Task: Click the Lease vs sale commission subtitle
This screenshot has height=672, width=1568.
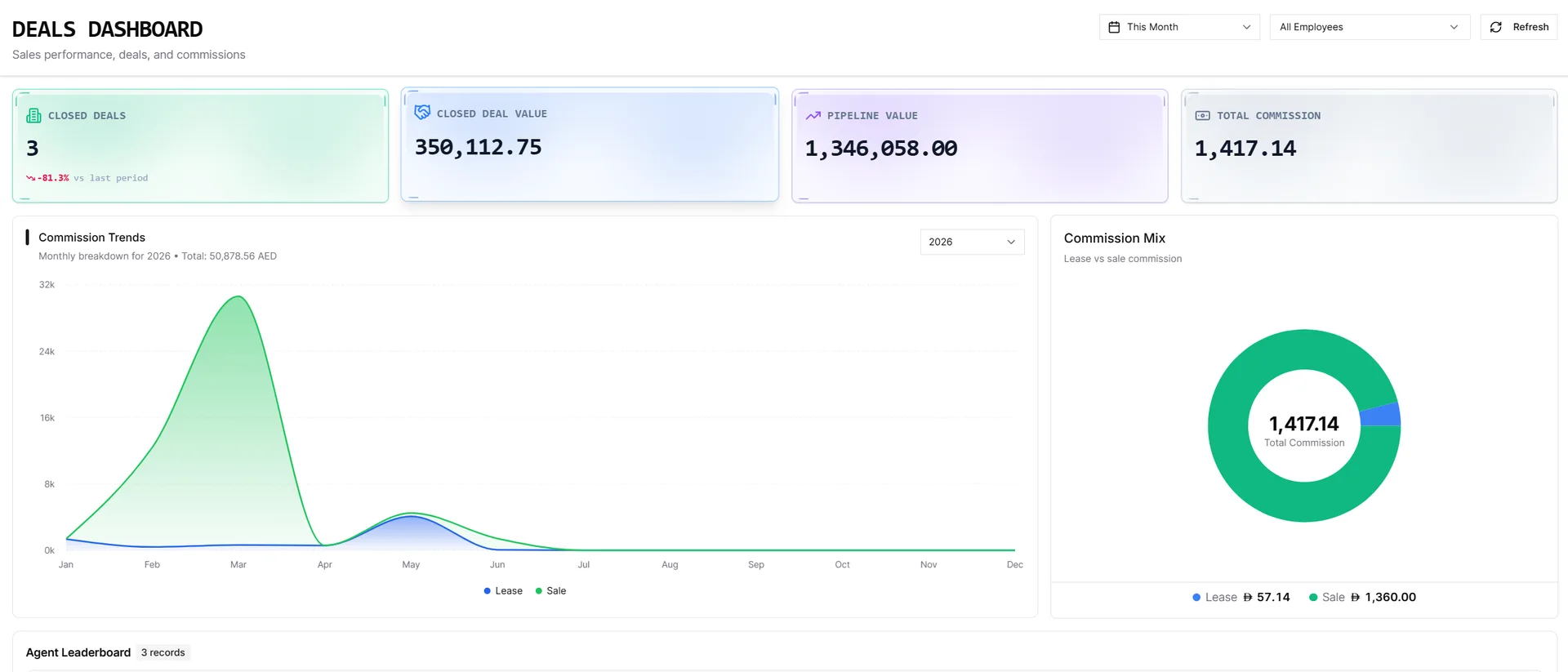Action: [1123, 259]
